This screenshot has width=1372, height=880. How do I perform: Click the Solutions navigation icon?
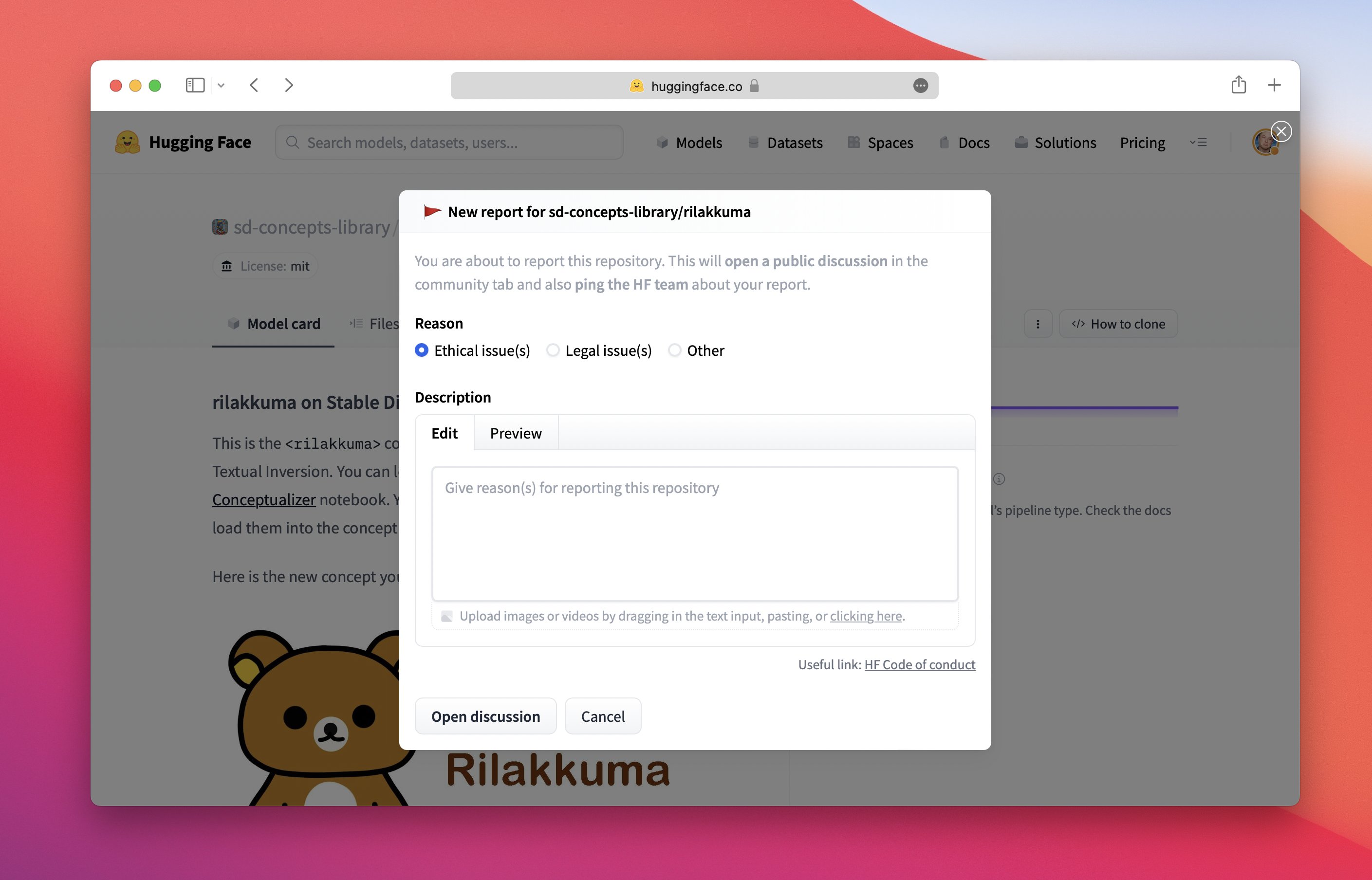(1021, 142)
